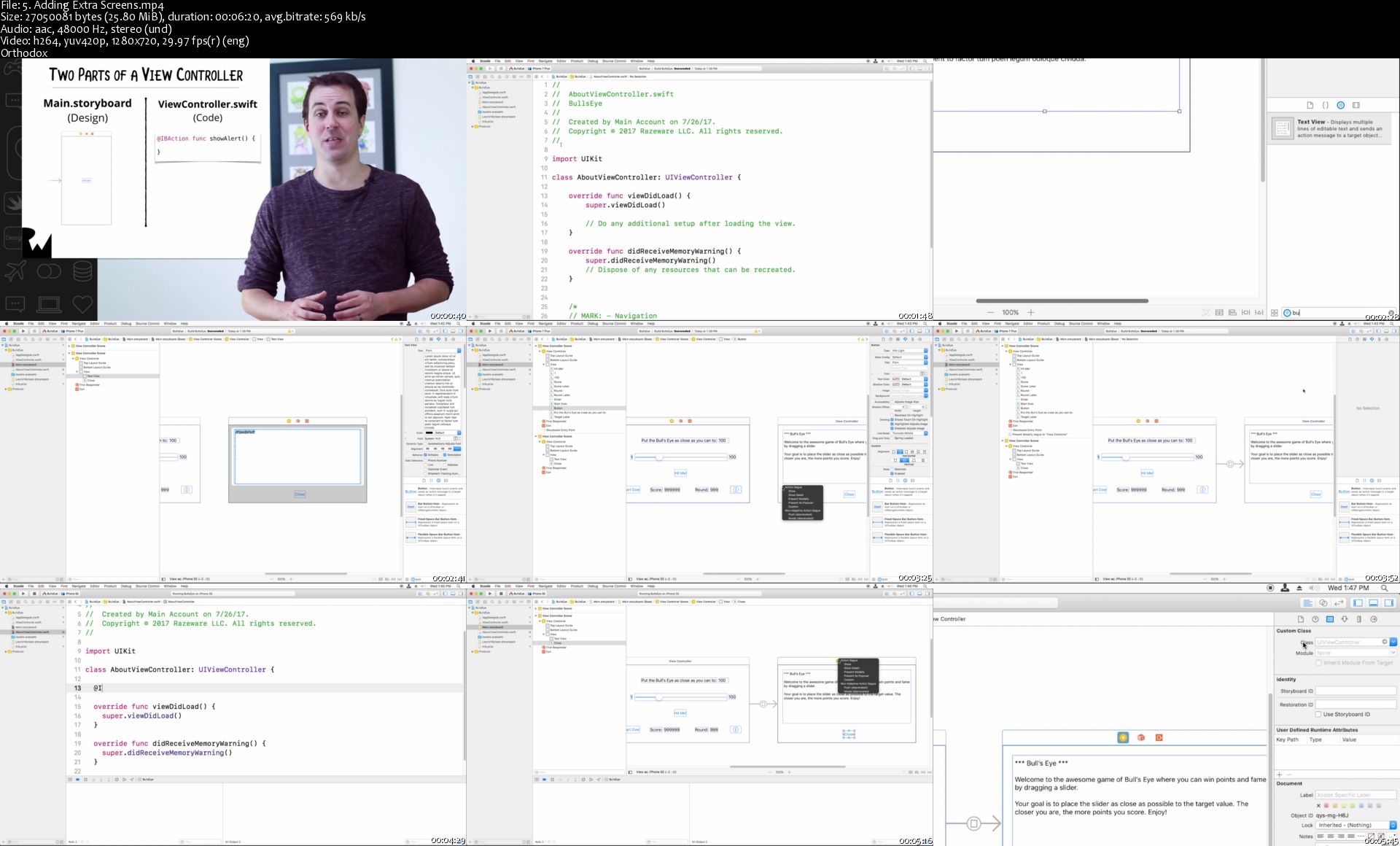The height and width of the screenshot is (846, 1400).
Task: Select the Object library circle icon
Action: coord(1340,105)
